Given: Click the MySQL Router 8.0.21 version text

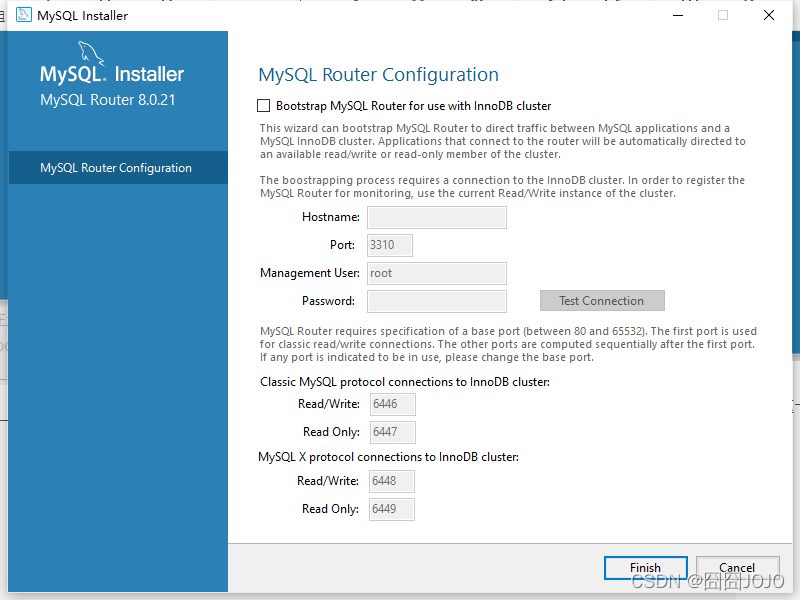Looking at the screenshot, I should (x=108, y=99).
